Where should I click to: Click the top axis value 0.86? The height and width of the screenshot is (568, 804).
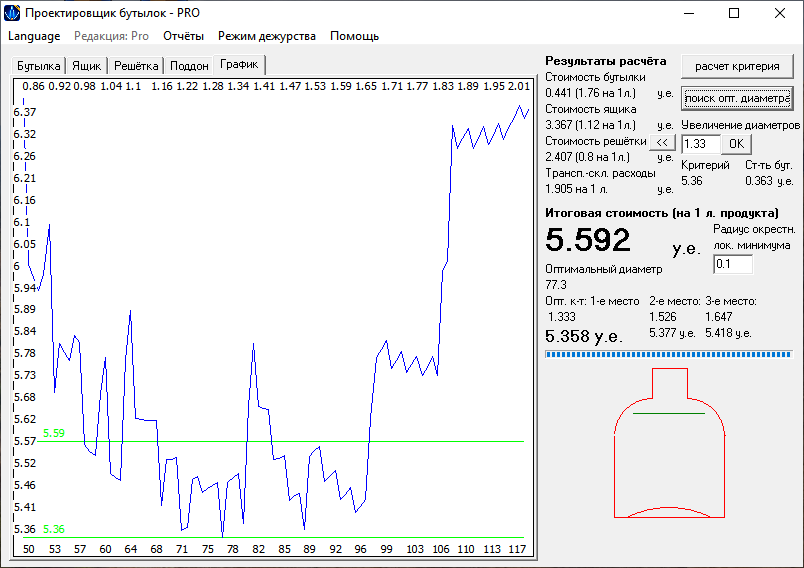click(33, 87)
